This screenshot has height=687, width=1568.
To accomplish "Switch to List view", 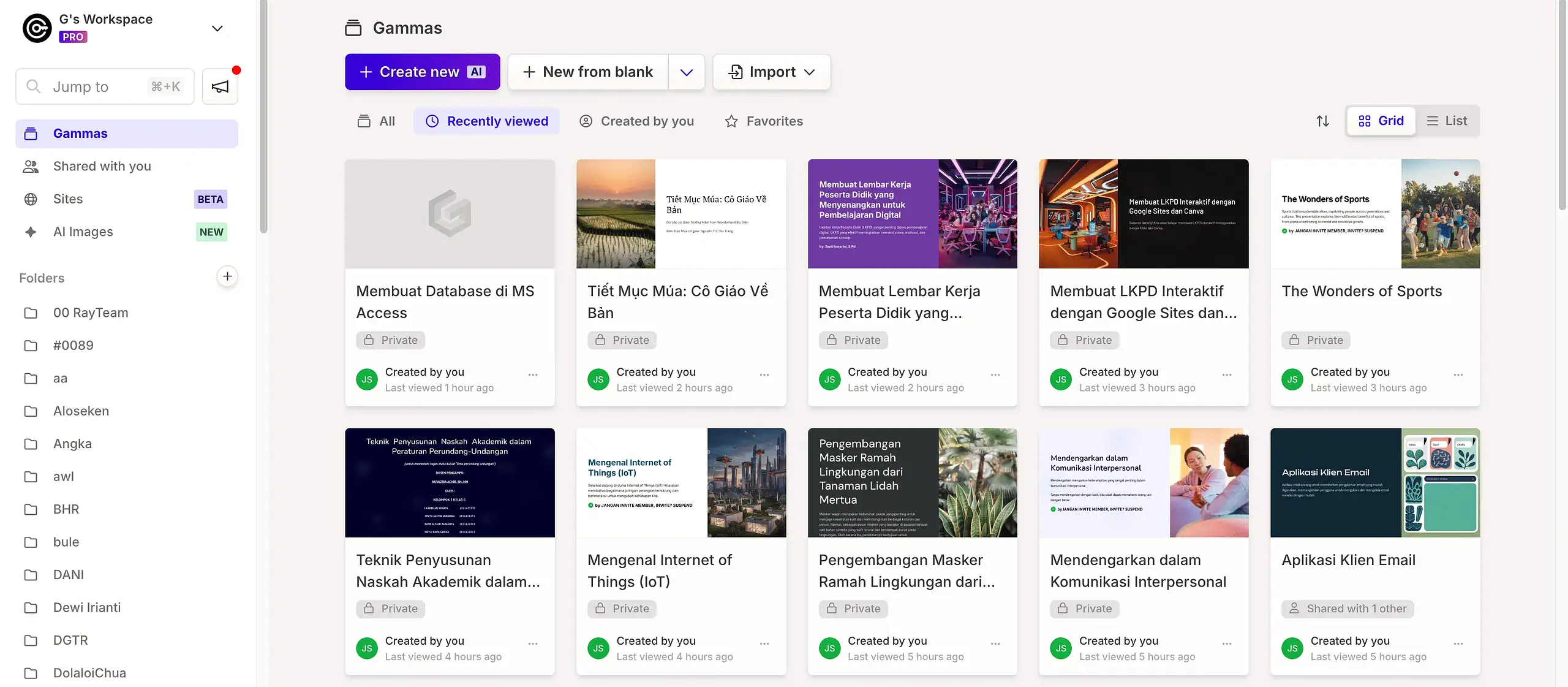I will (x=1447, y=121).
